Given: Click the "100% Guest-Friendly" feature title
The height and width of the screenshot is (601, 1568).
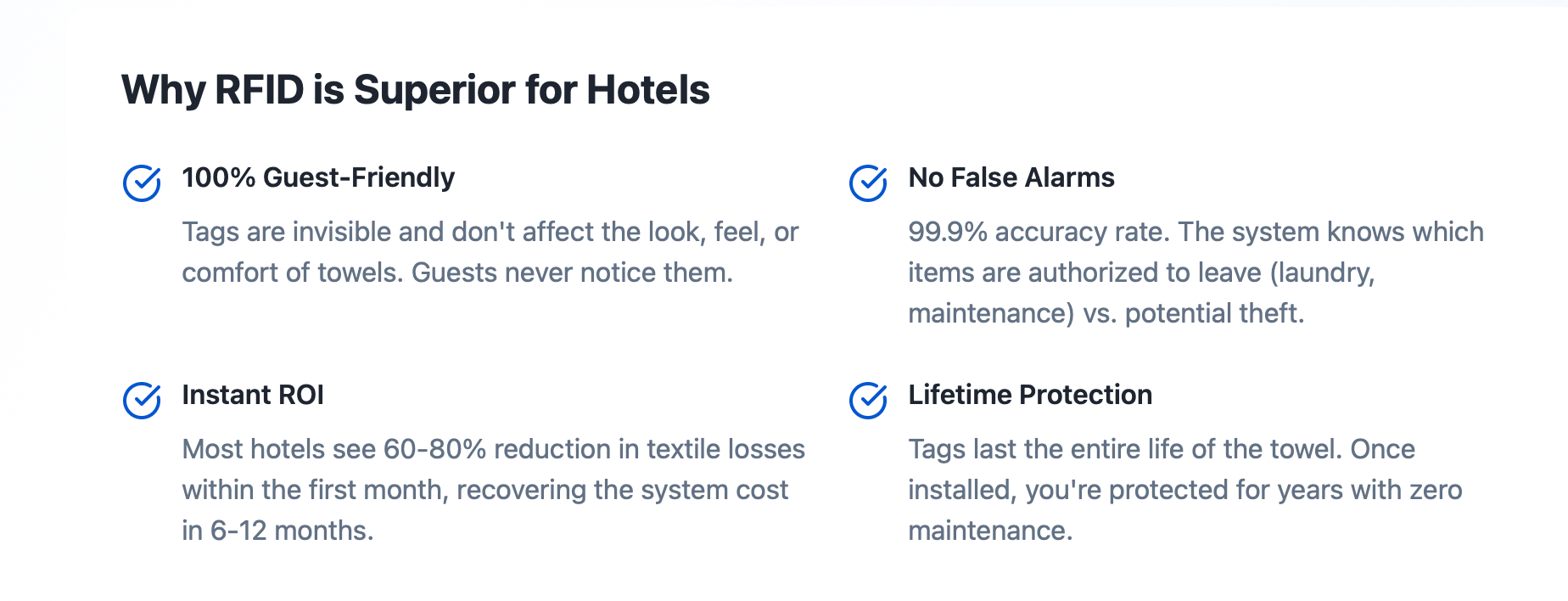Looking at the screenshot, I should pos(318,177).
